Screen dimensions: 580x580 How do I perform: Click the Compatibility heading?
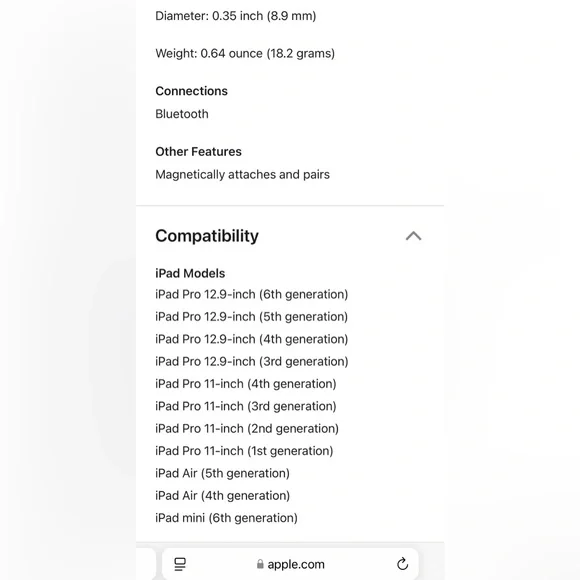207,236
